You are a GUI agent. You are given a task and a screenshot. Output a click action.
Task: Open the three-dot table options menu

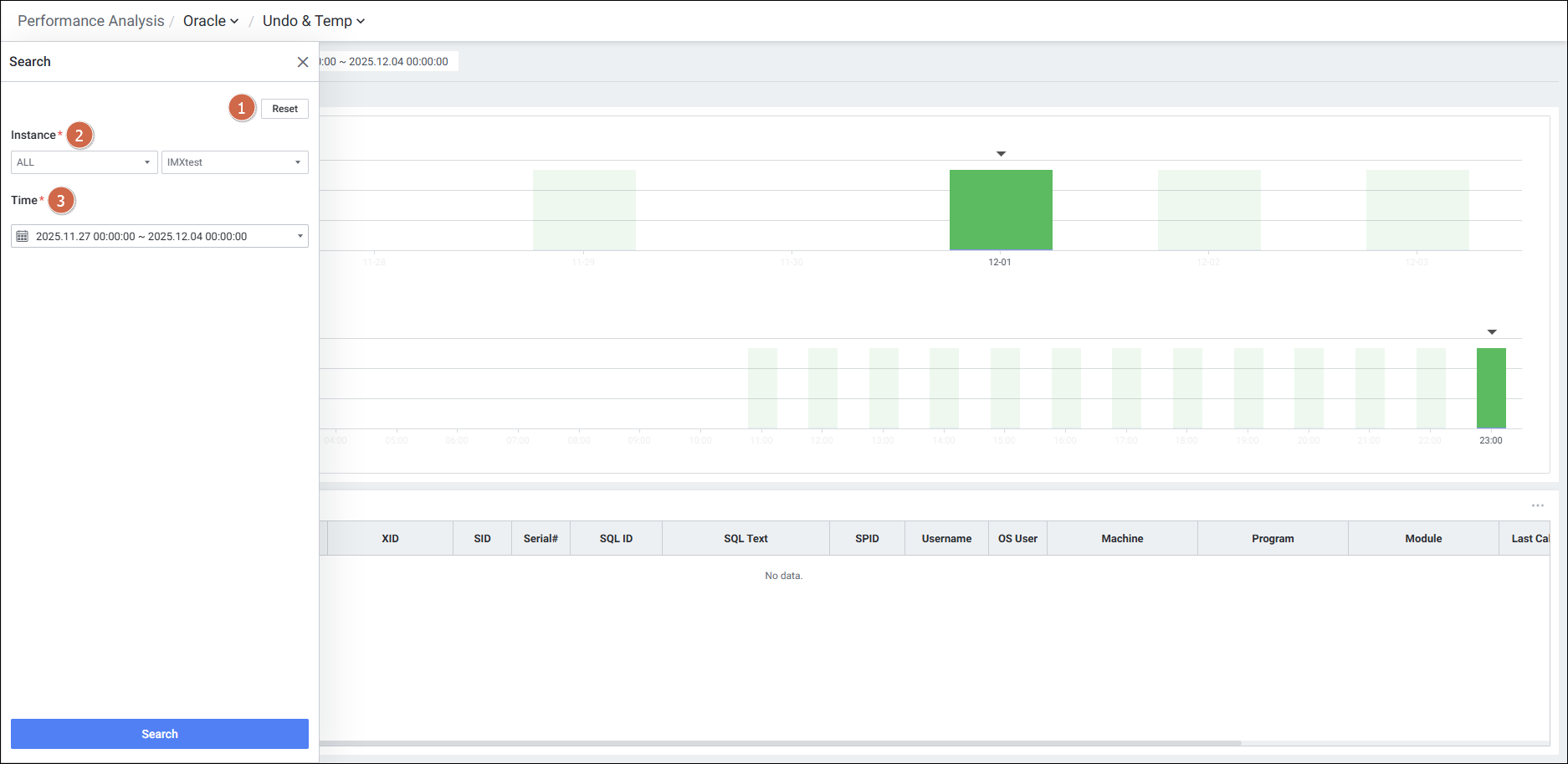pyautogui.click(x=1537, y=505)
